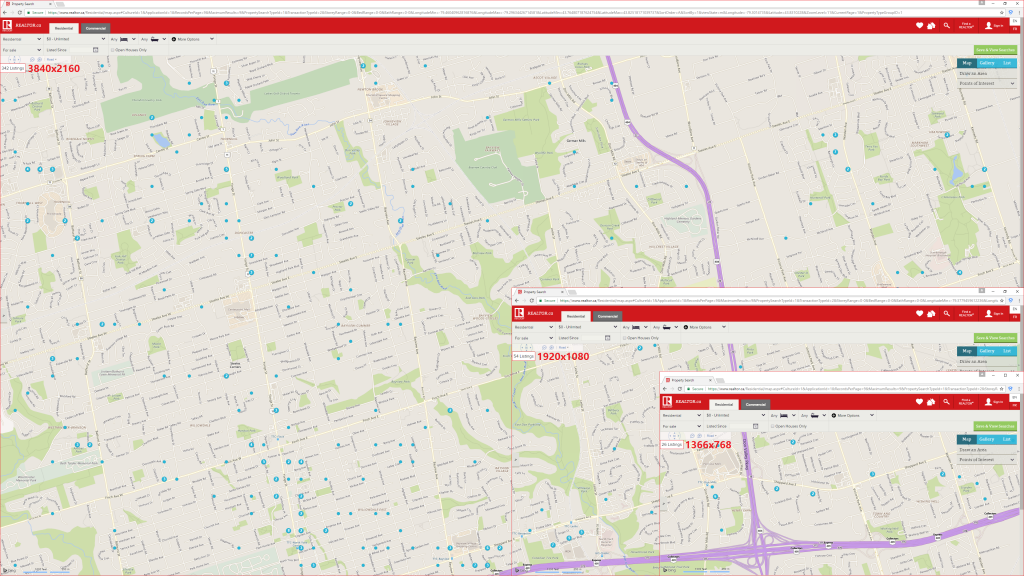Click 342 Listings count in largest back window
1024x576 pixels.
(x=12, y=68)
